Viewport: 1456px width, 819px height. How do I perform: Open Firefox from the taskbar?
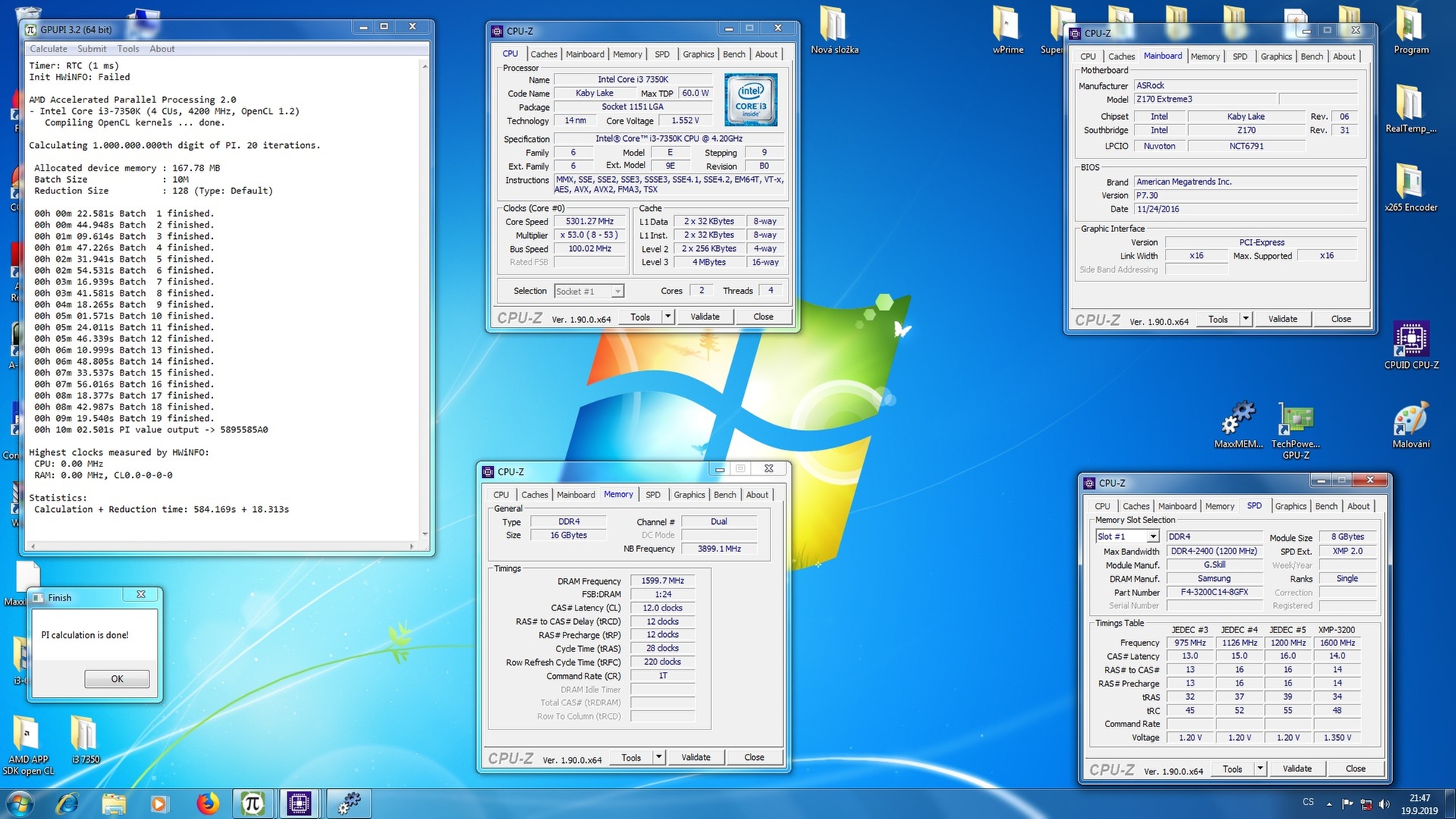point(206,804)
